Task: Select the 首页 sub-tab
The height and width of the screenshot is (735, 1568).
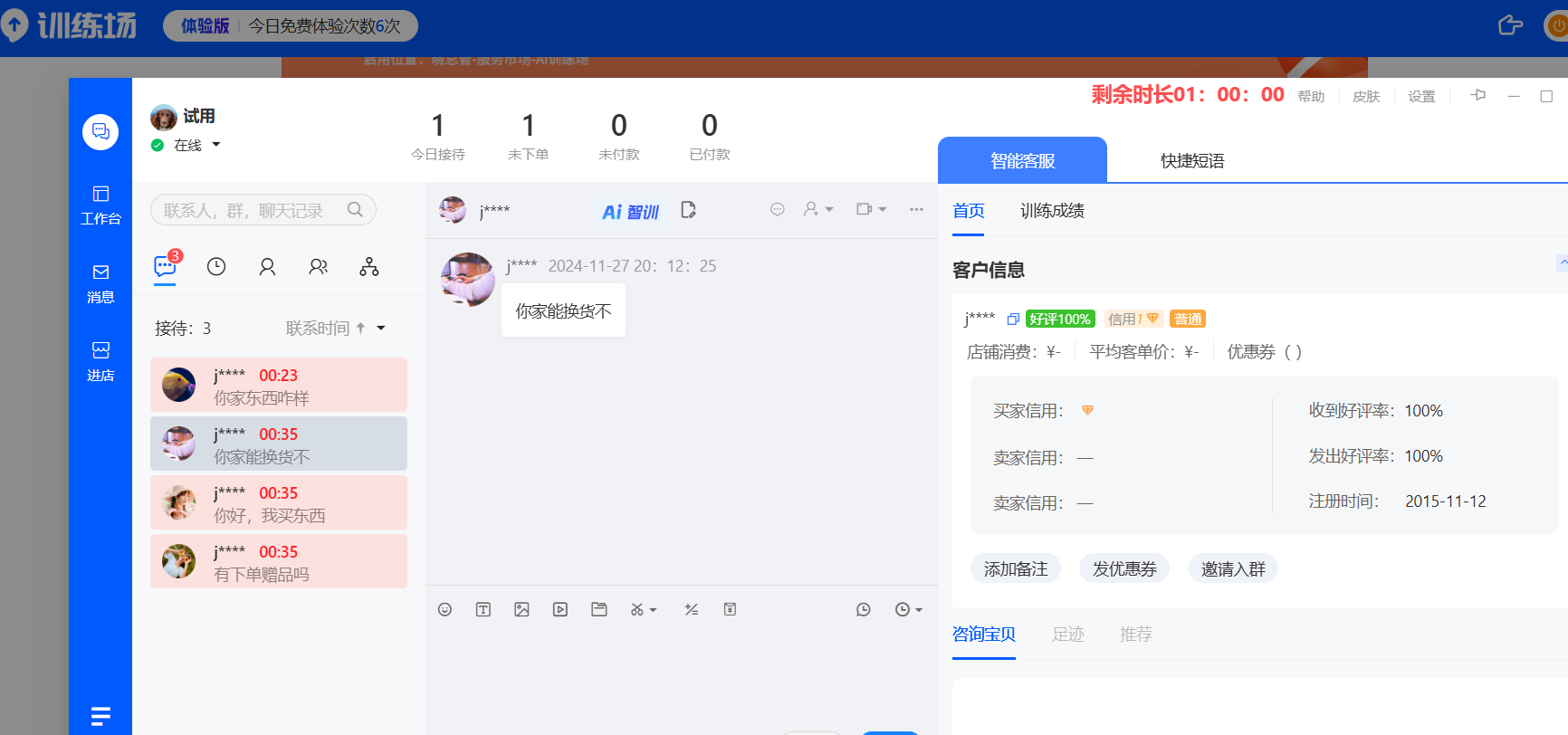Action: (x=968, y=211)
